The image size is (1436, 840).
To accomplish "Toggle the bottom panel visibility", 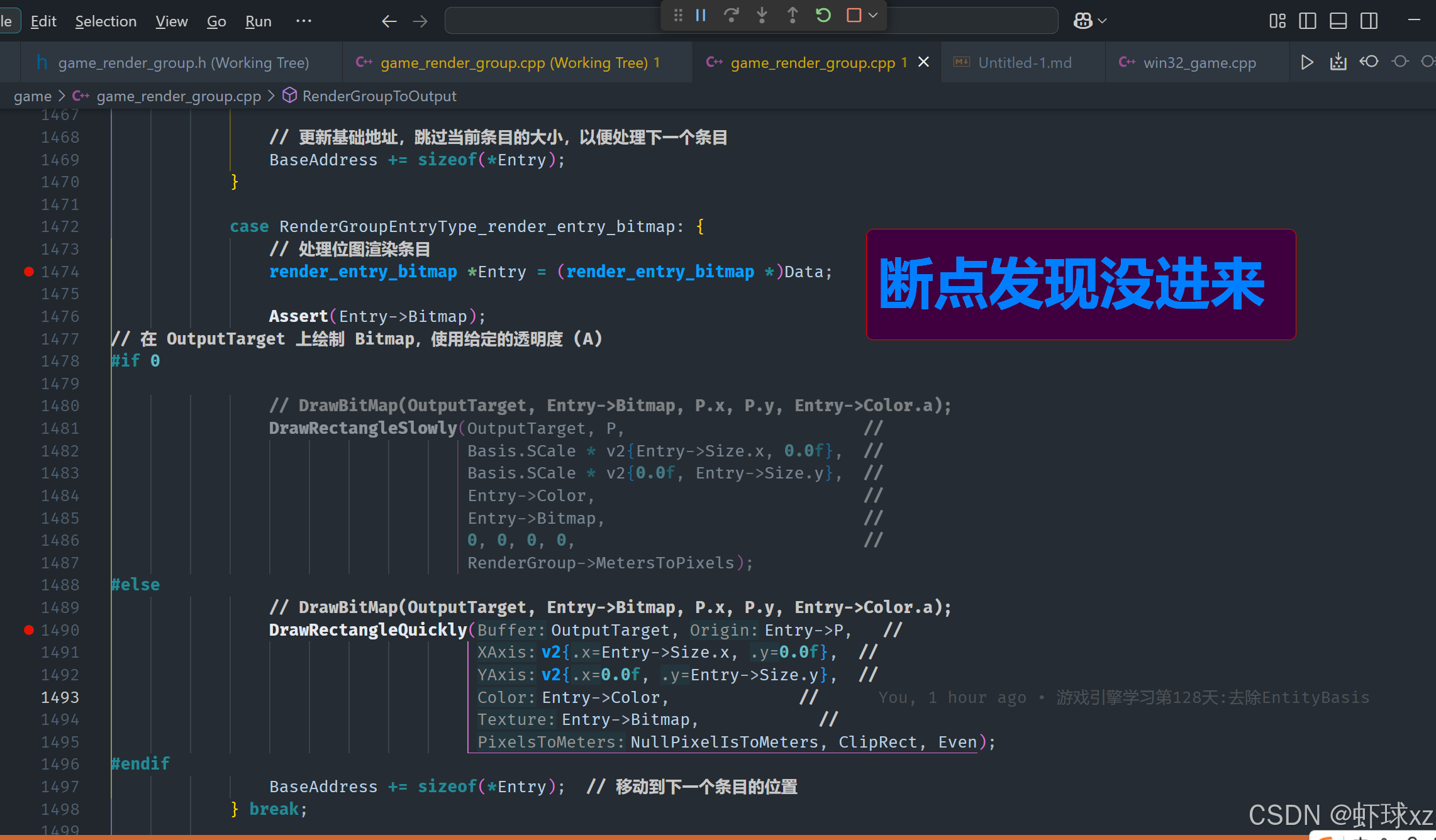I will [x=1338, y=21].
